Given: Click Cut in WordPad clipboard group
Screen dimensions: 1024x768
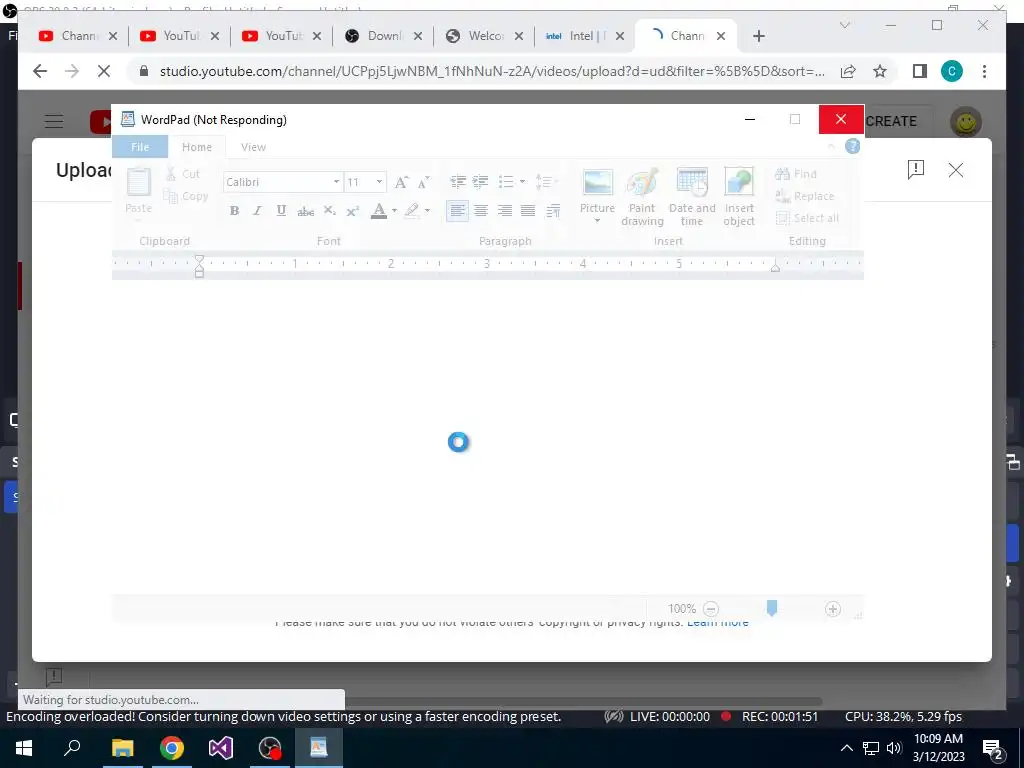Looking at the screenshot, I should (182, 174).
